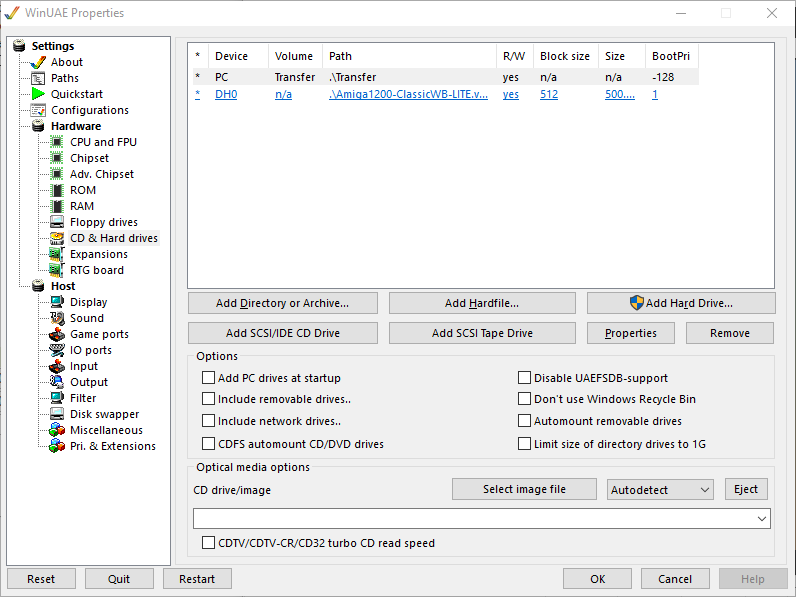Select the Floppy drives icon
Image resolution: width=796 pixels, height=597 pixels.
point(57,222)
